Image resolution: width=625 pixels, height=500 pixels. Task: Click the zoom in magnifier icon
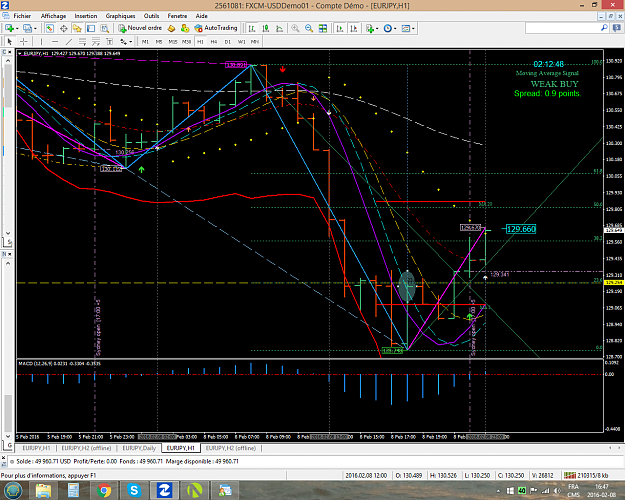pyautogui.click(x=295, y=28)
